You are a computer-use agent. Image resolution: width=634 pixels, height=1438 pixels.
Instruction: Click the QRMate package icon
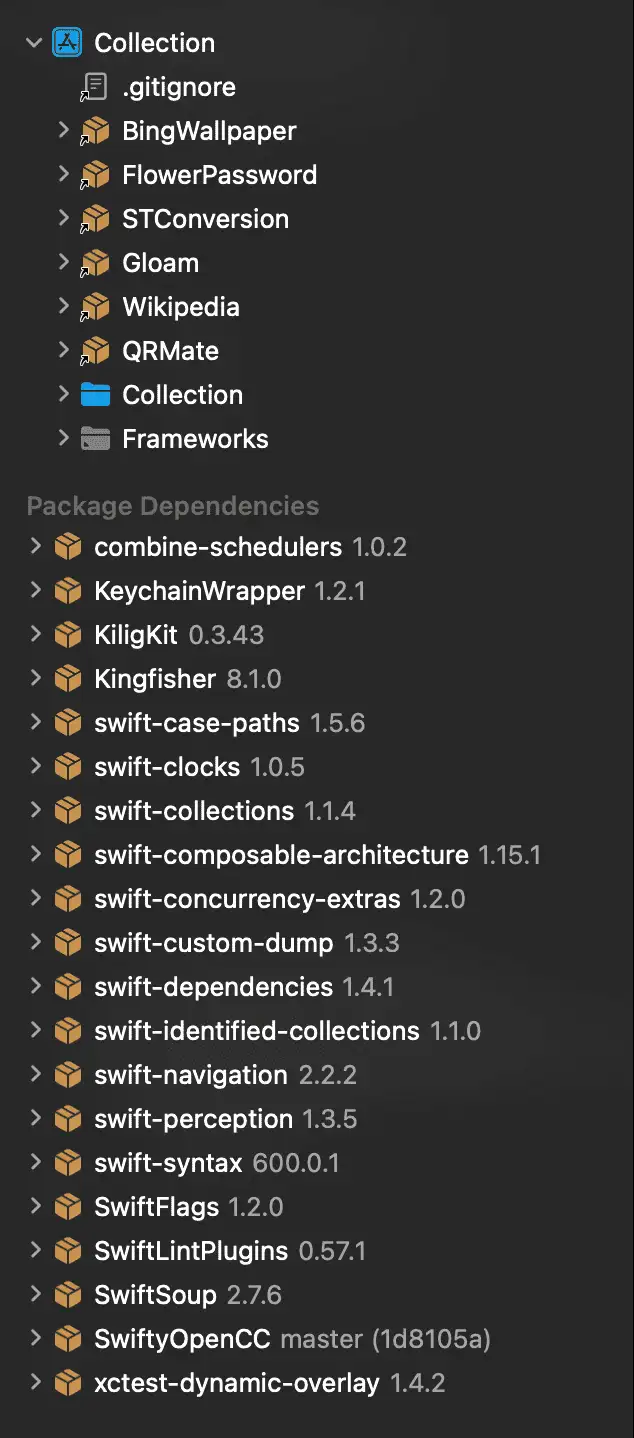[95, 351]
